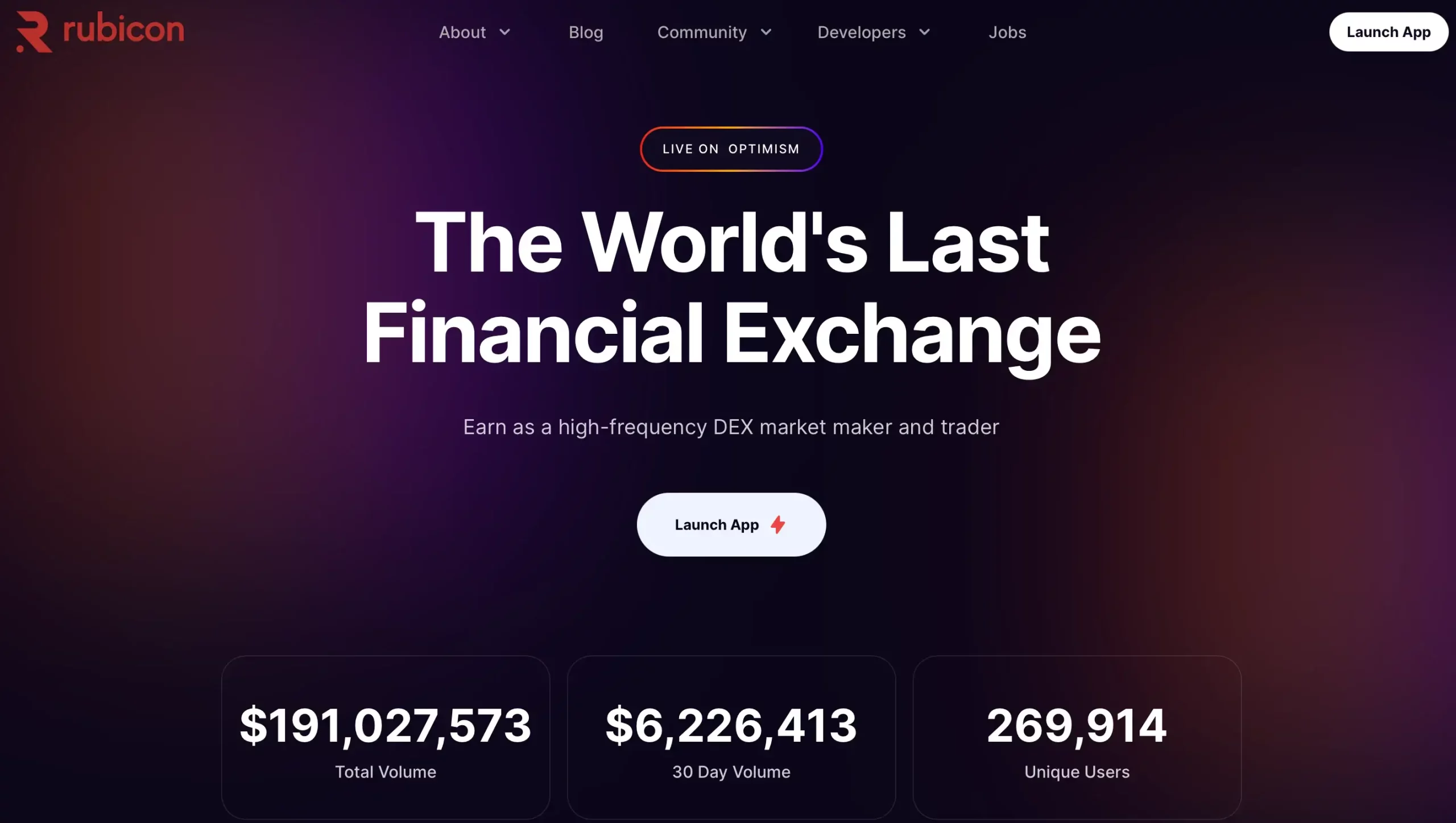This screenshot has height=823, width=1456.
Task: Expand the Community navigation menu
Action: point(715,32)
